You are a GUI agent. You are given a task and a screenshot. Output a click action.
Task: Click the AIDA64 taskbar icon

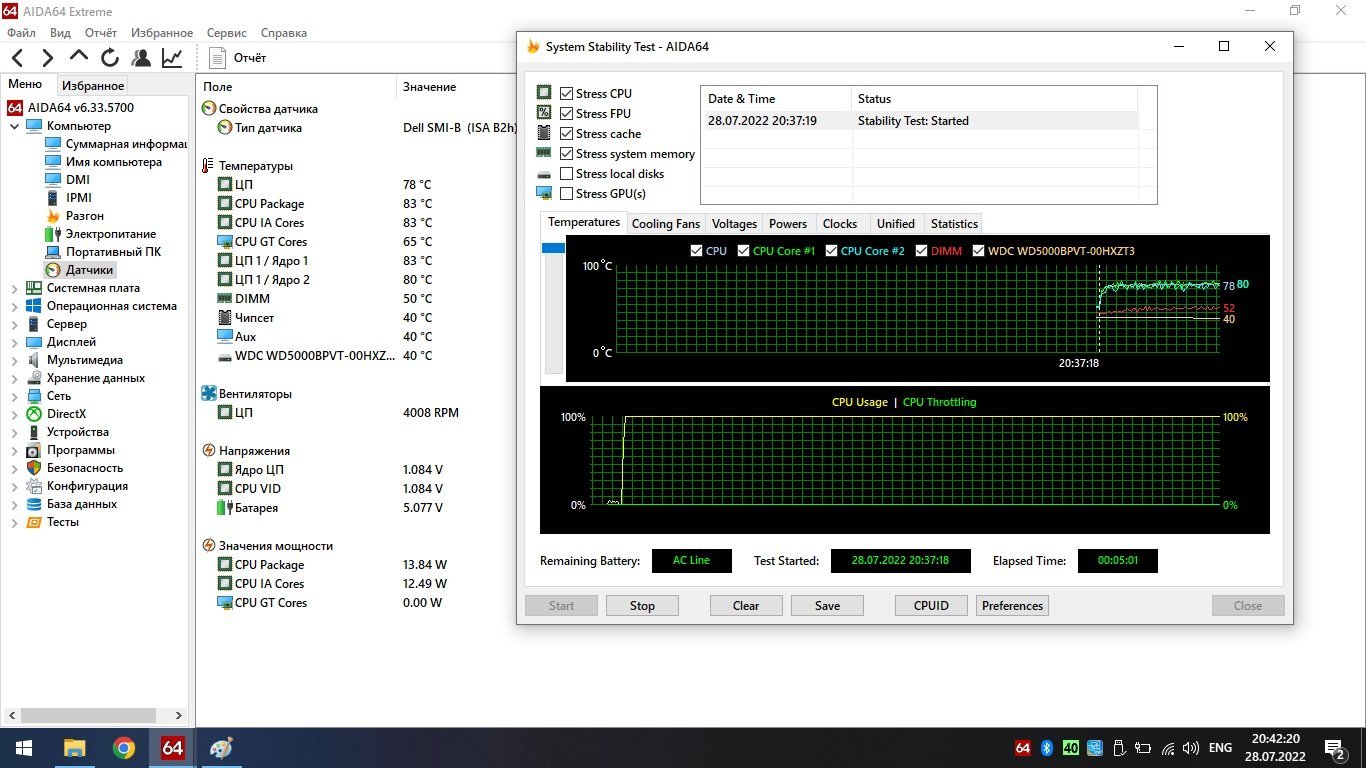point(173,748)
